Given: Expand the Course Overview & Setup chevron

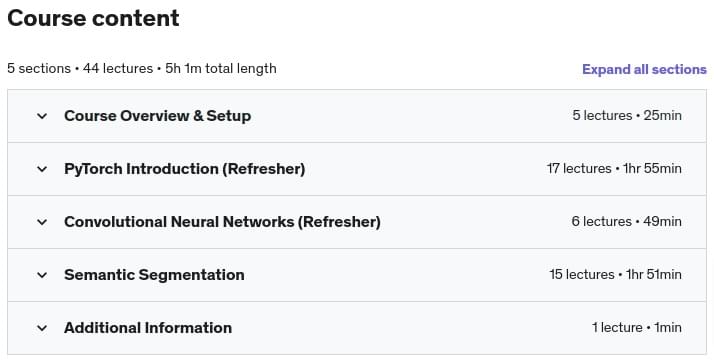Looking at the screenshot, I should coord(42,116).
